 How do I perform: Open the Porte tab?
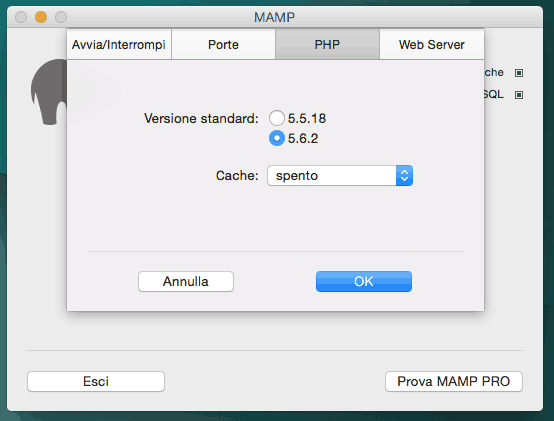[223, 45]
